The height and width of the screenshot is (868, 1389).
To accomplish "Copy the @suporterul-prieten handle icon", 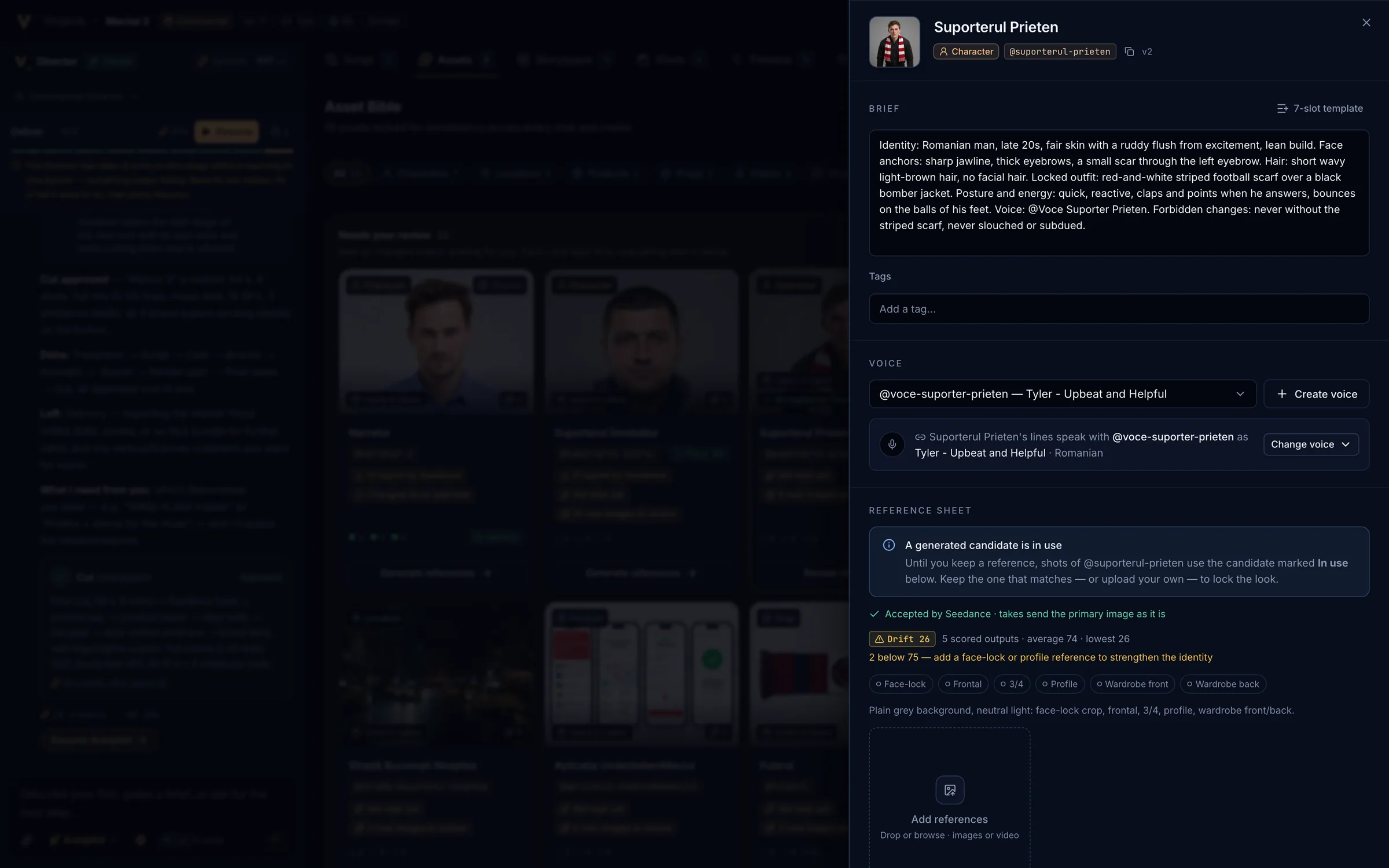I will coord(1129,52).
